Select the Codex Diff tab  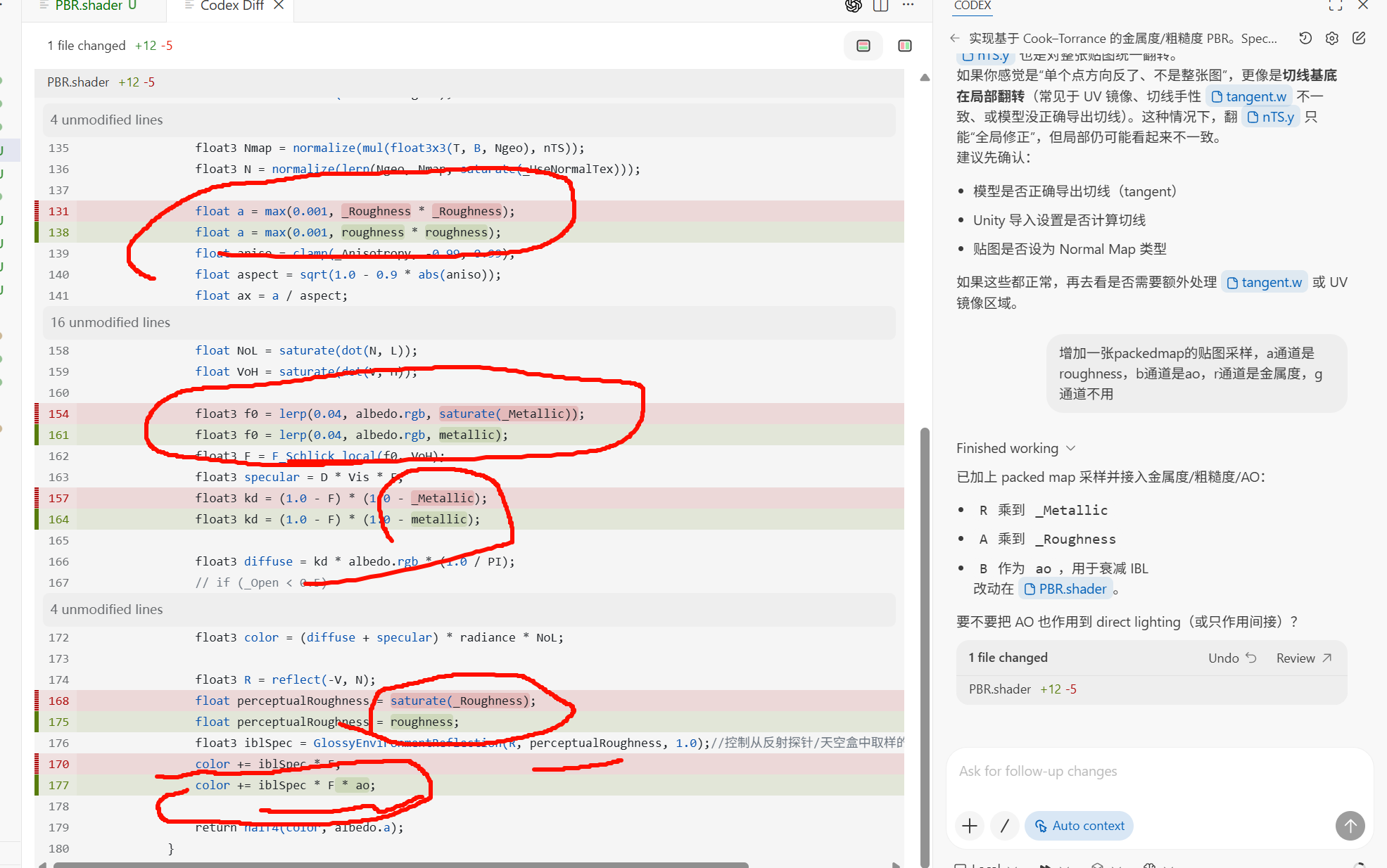232,6
